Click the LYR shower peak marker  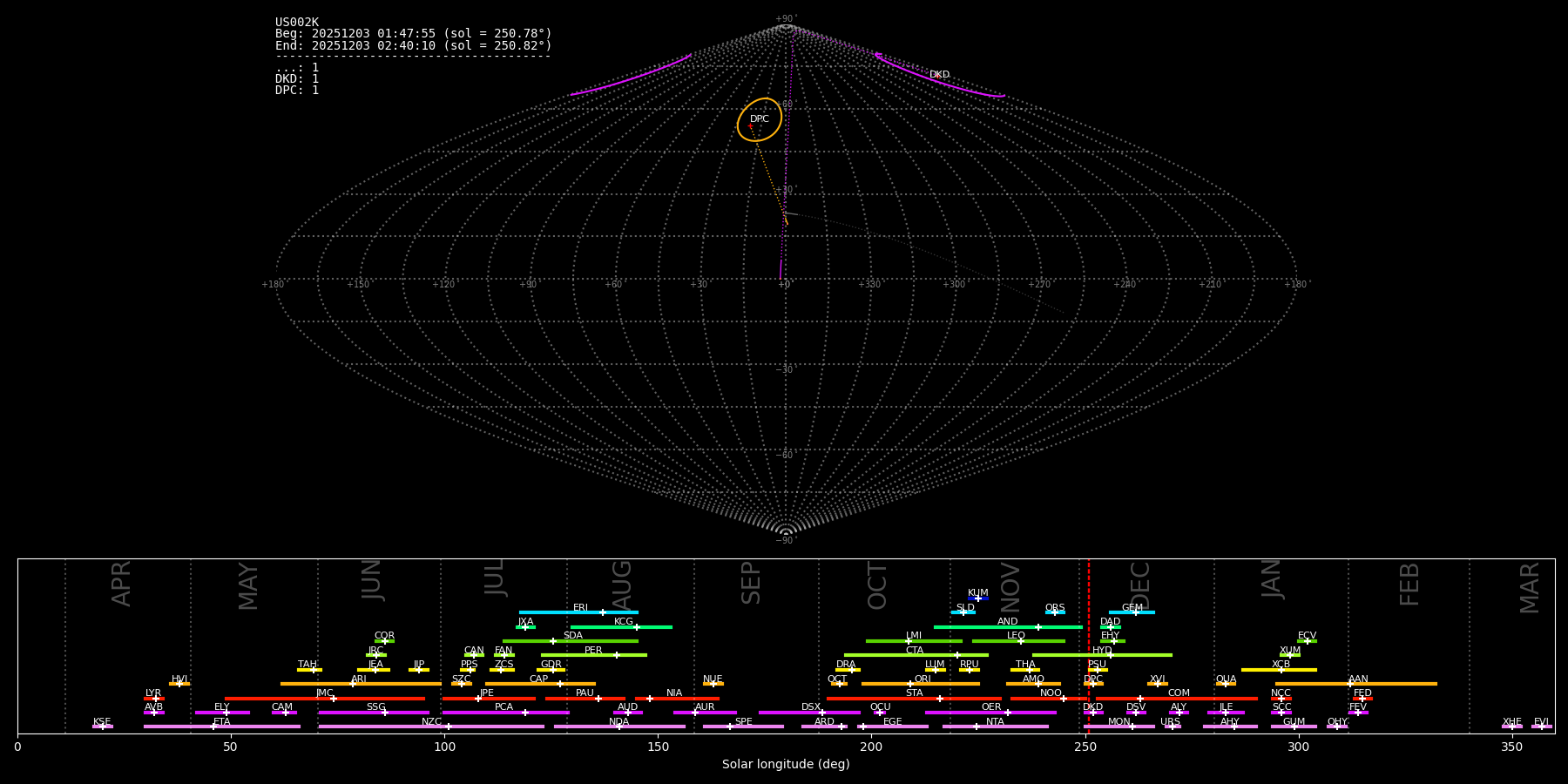tap(156, 698)
